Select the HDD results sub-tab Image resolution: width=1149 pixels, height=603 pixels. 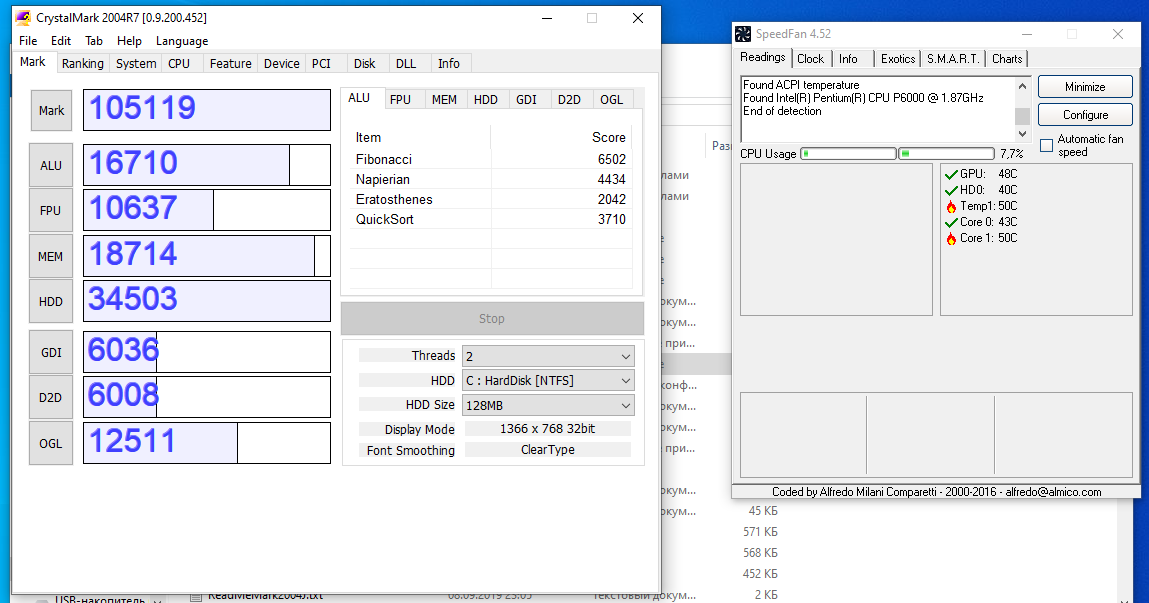(x=486, y=100)
